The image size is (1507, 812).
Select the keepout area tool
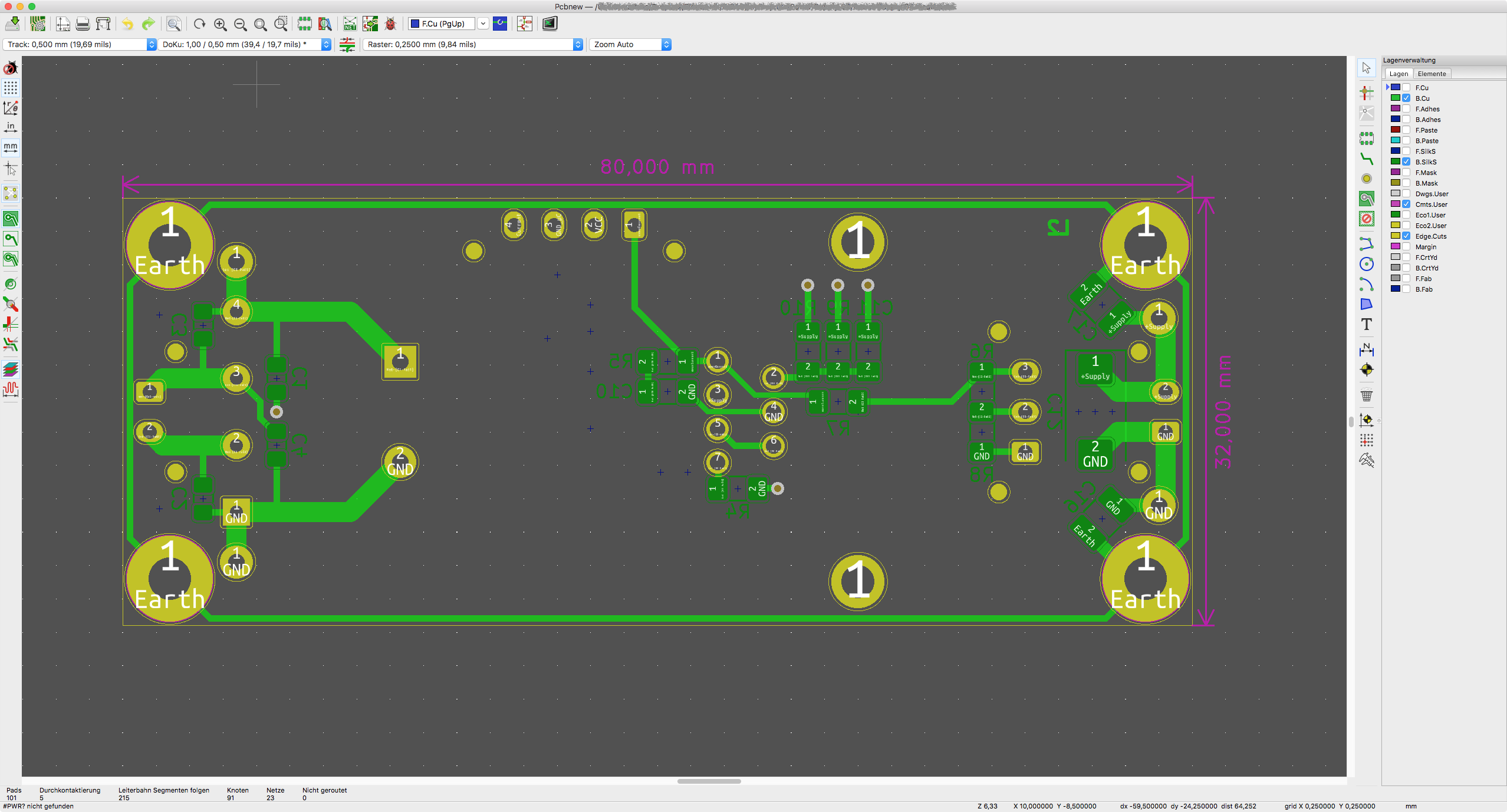pyautogui.click(x=1367, y=219)
